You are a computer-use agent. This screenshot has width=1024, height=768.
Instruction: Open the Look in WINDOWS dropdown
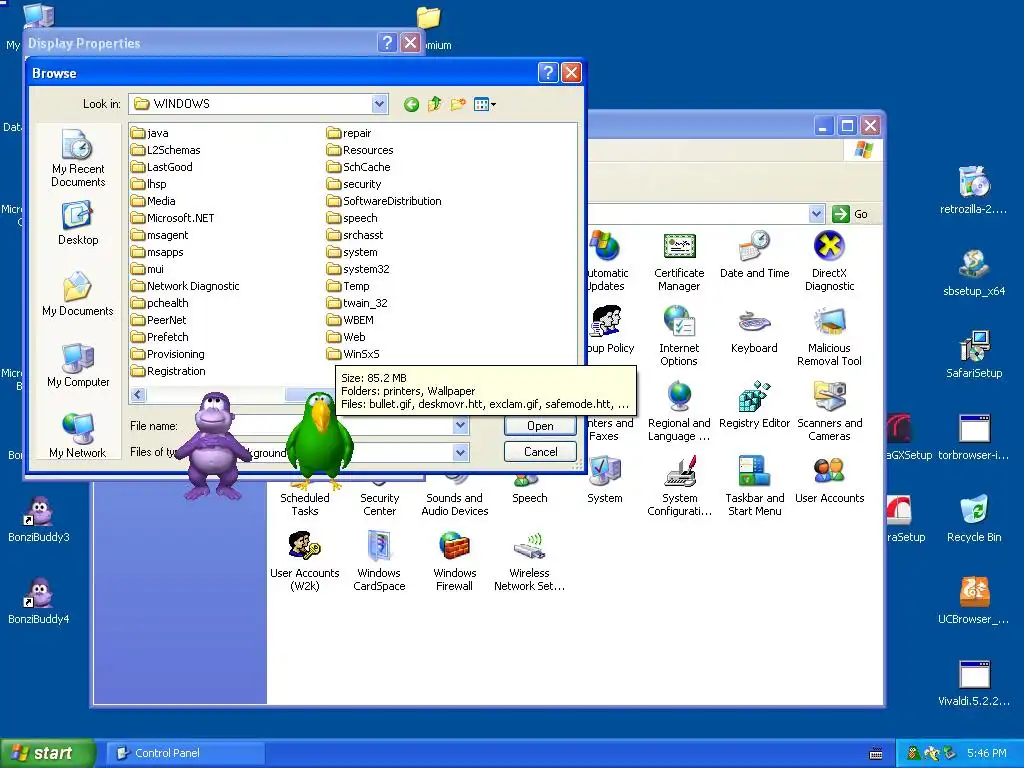click(379, 104)
